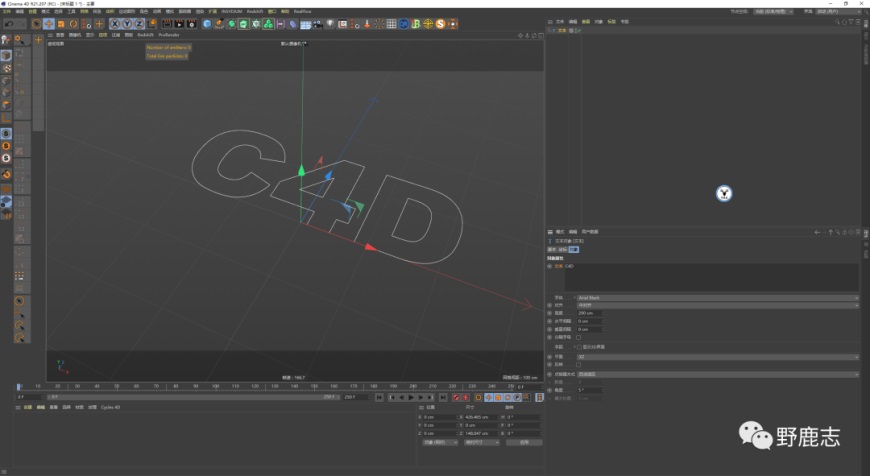Click the timeline range slider bar
870x476 pixels.
[x=193, y=397]
